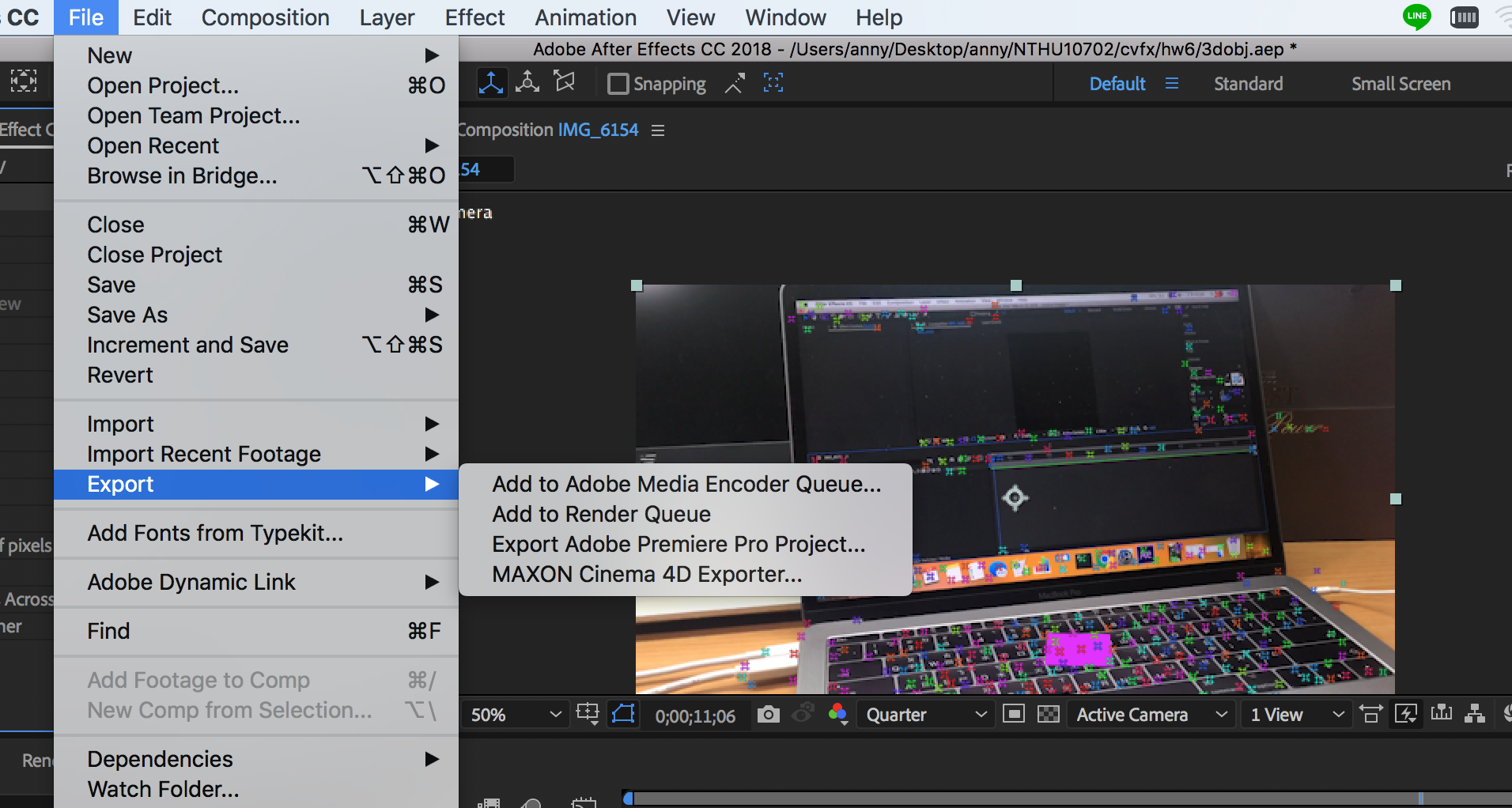Click the snap bounding box icon

[x=773, y=83]
